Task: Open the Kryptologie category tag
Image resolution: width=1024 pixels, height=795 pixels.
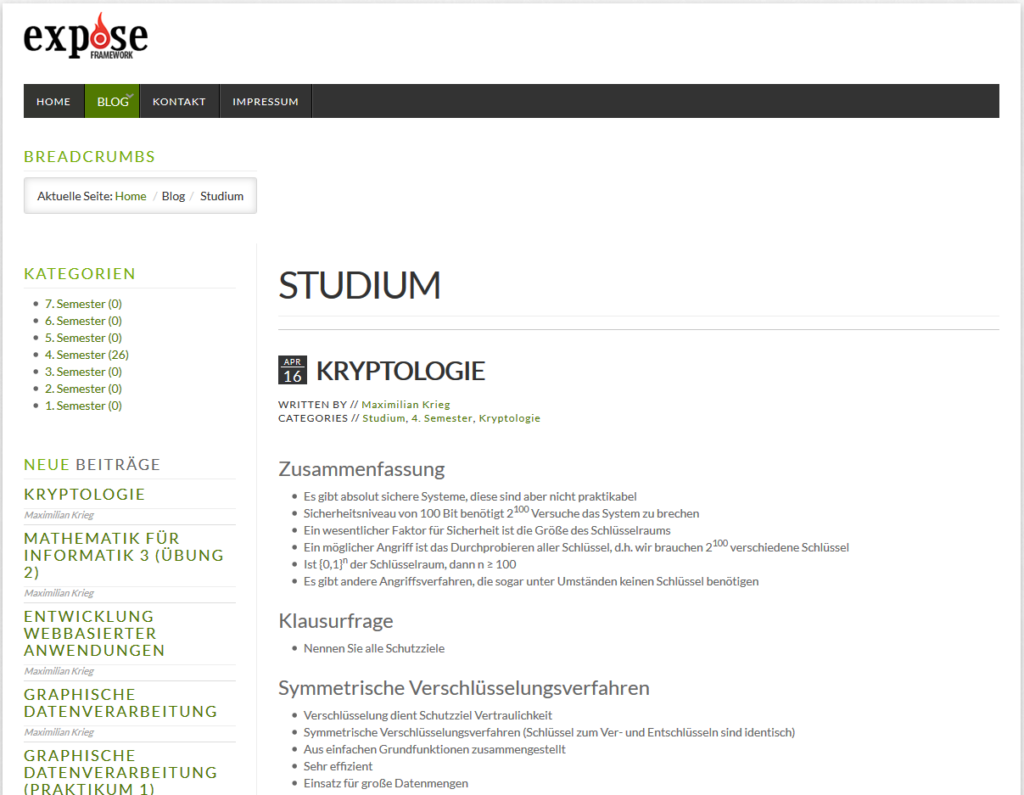Action: [x=509, y=419]
